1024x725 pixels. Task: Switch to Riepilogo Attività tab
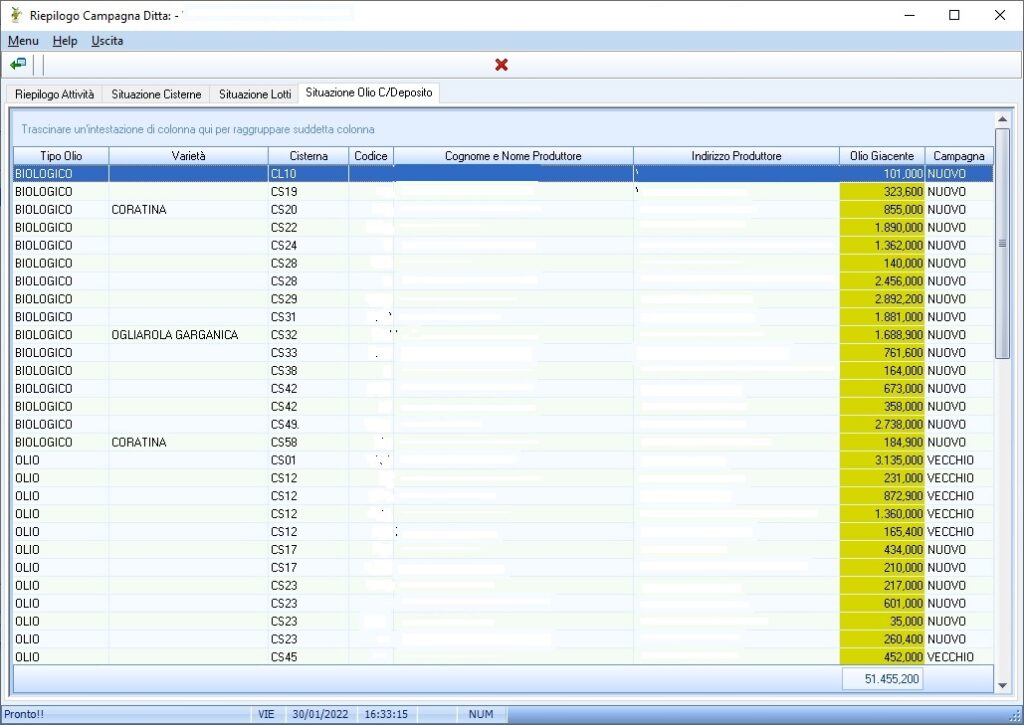click(x=54, y=94)
